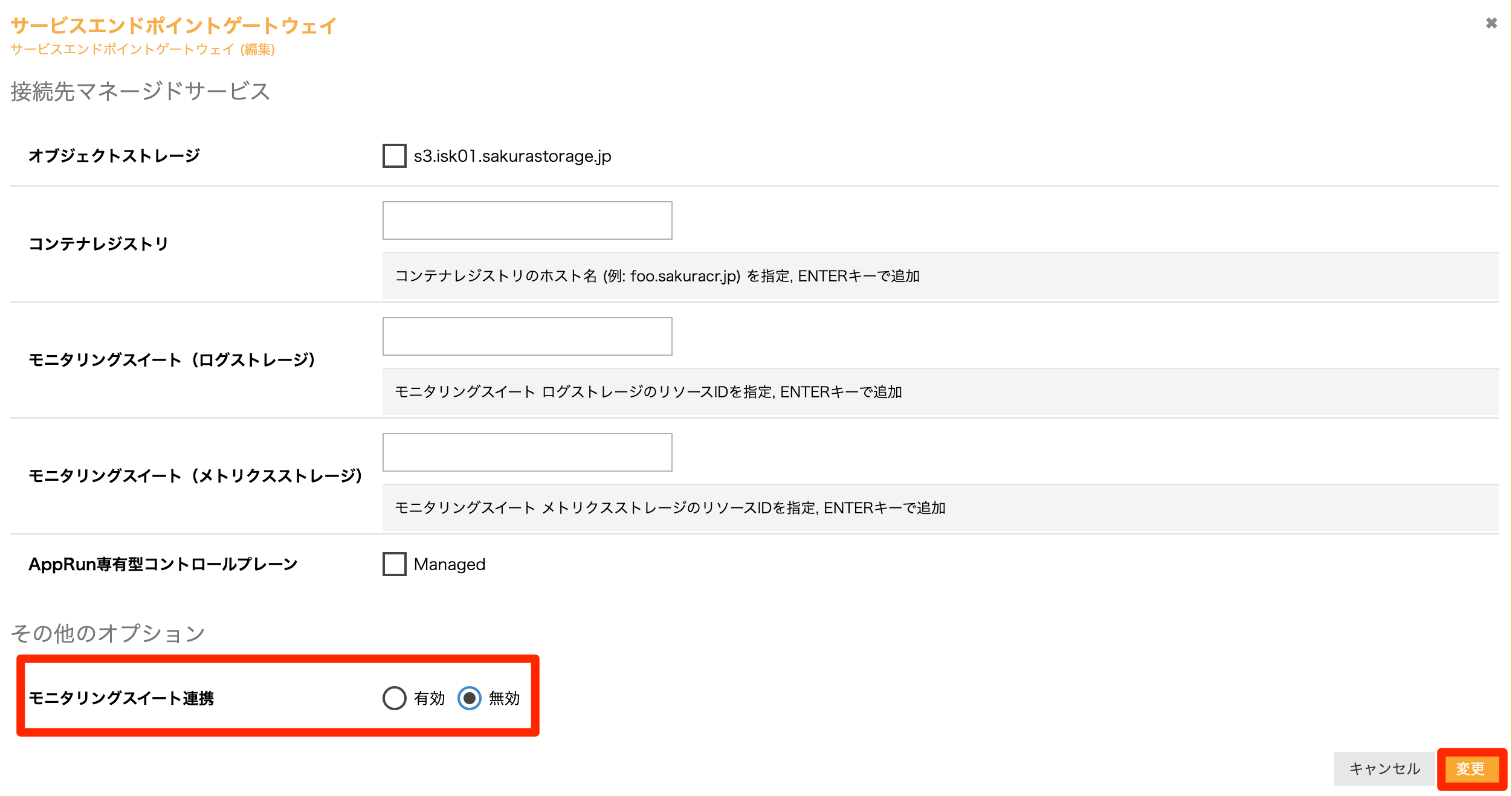Click the 無効 label next to radio
The image size is (1512, 796).
(x=504, y=698)
